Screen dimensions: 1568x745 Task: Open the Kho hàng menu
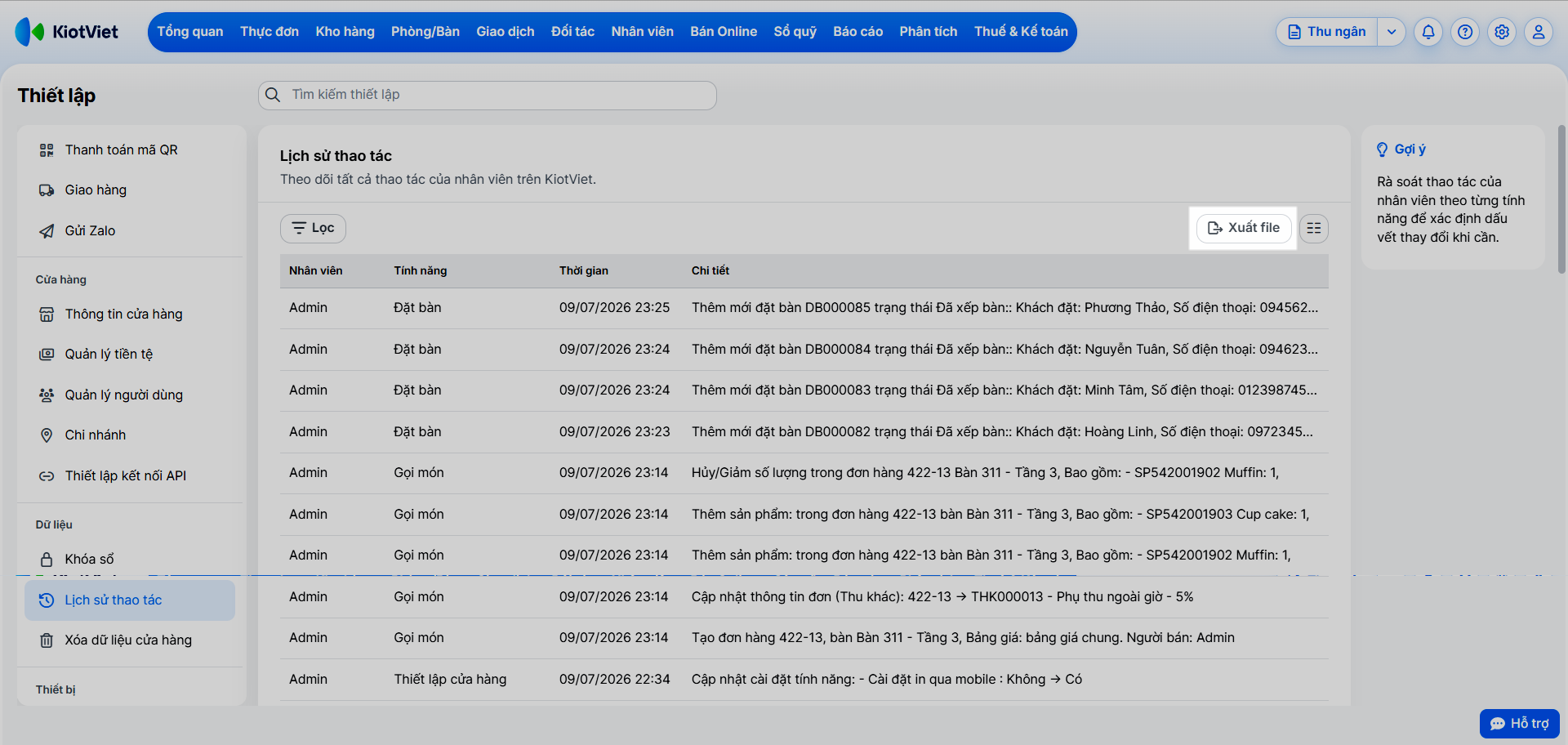click(345, 32)
